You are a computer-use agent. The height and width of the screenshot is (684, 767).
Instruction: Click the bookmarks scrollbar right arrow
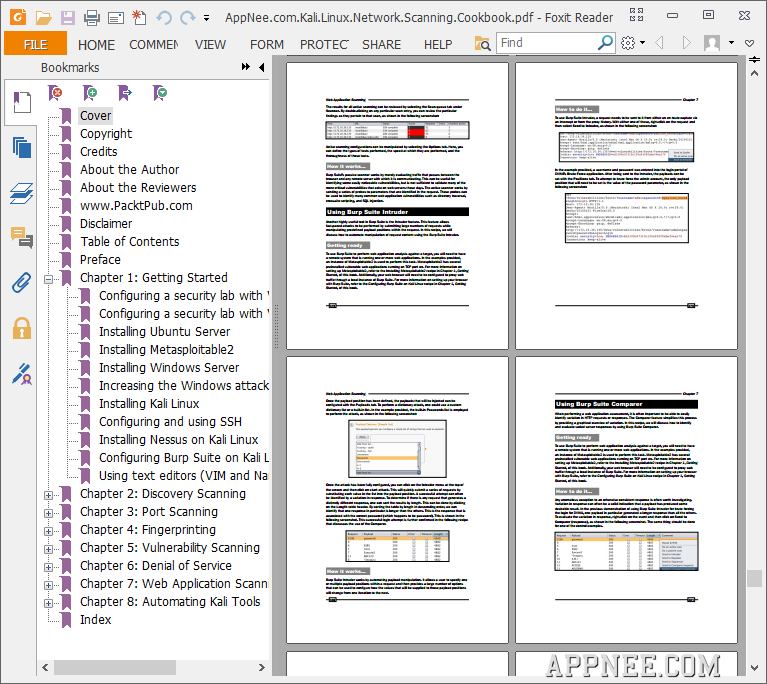tap(262, 667)
